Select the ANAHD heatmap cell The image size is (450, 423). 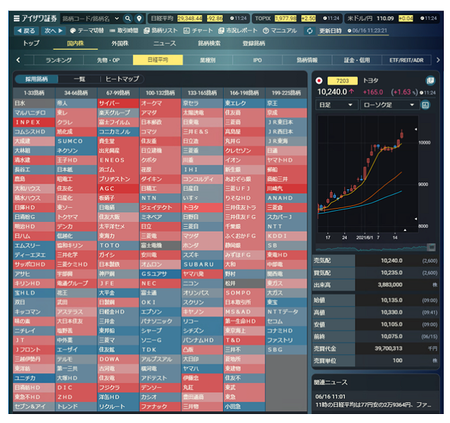286,198
